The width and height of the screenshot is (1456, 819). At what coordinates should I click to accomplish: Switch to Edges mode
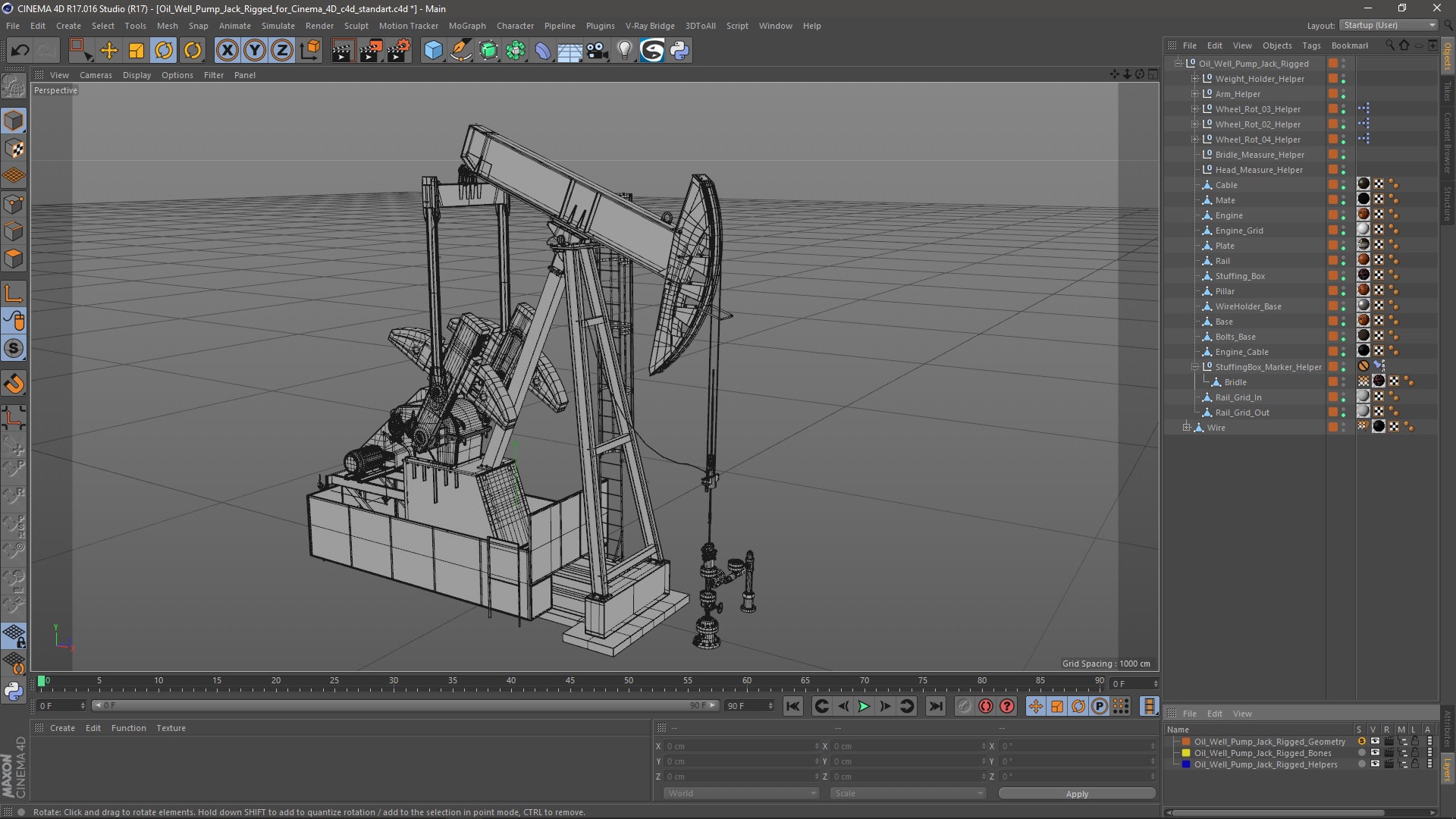point(14,231)
